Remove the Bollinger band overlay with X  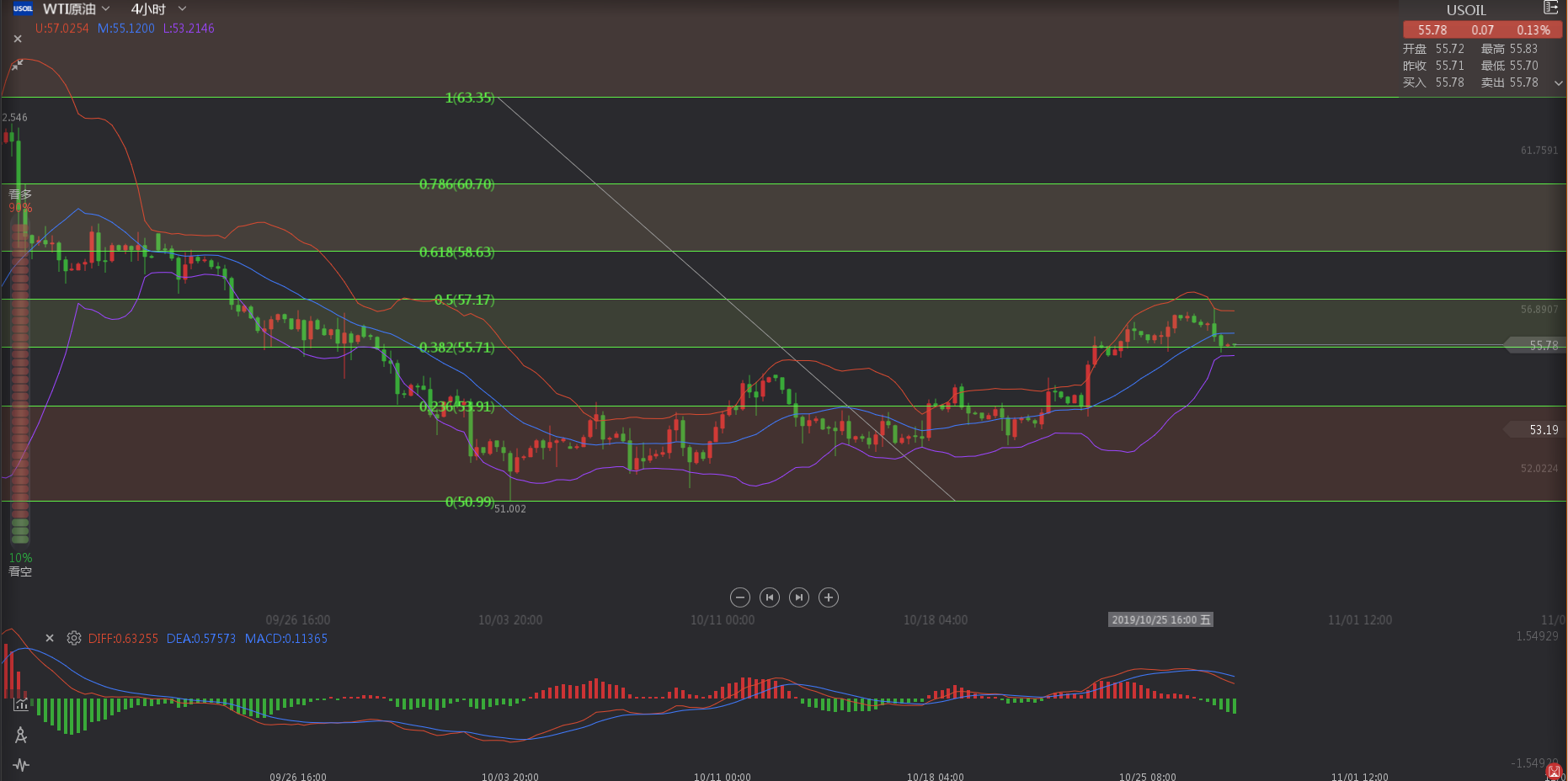coord(18,39)
